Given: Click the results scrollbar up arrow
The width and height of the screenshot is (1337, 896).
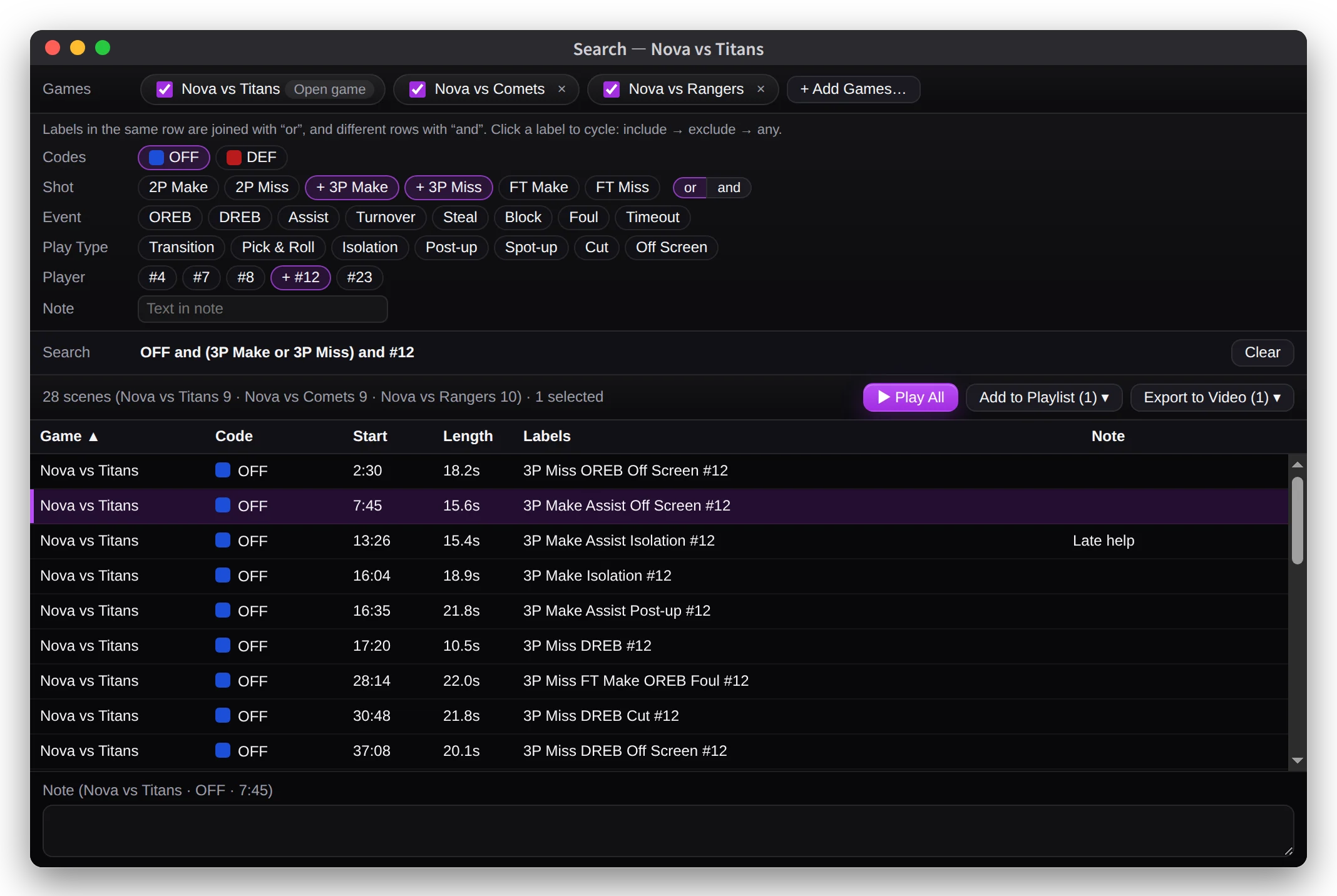Looking at the screenshot, I should tap(1298, 464).
